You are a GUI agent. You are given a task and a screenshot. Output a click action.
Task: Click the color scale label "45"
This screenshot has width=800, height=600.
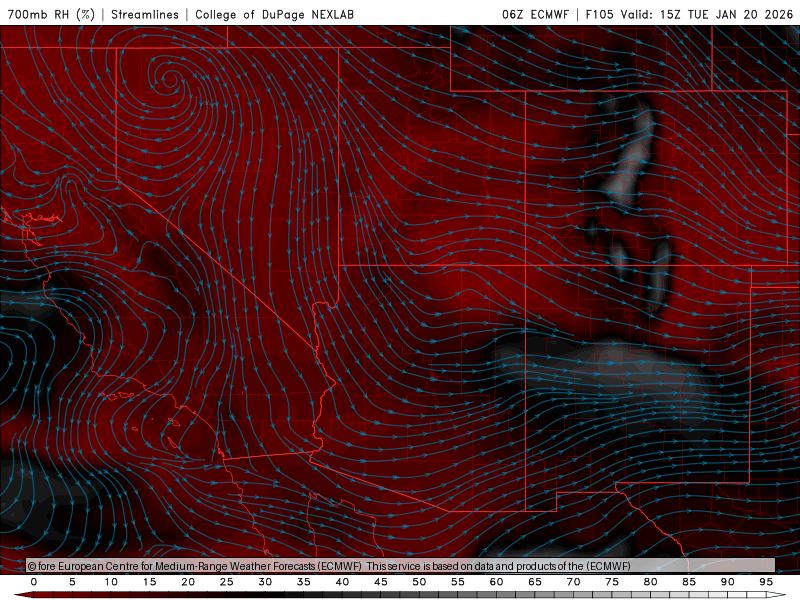(381, 582)
